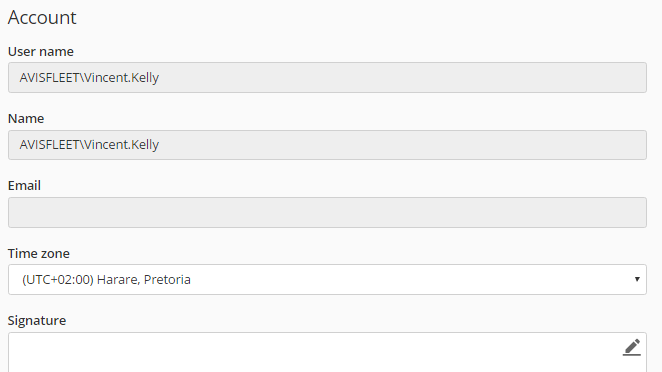Click the Name field label

(x=26, y=119)
